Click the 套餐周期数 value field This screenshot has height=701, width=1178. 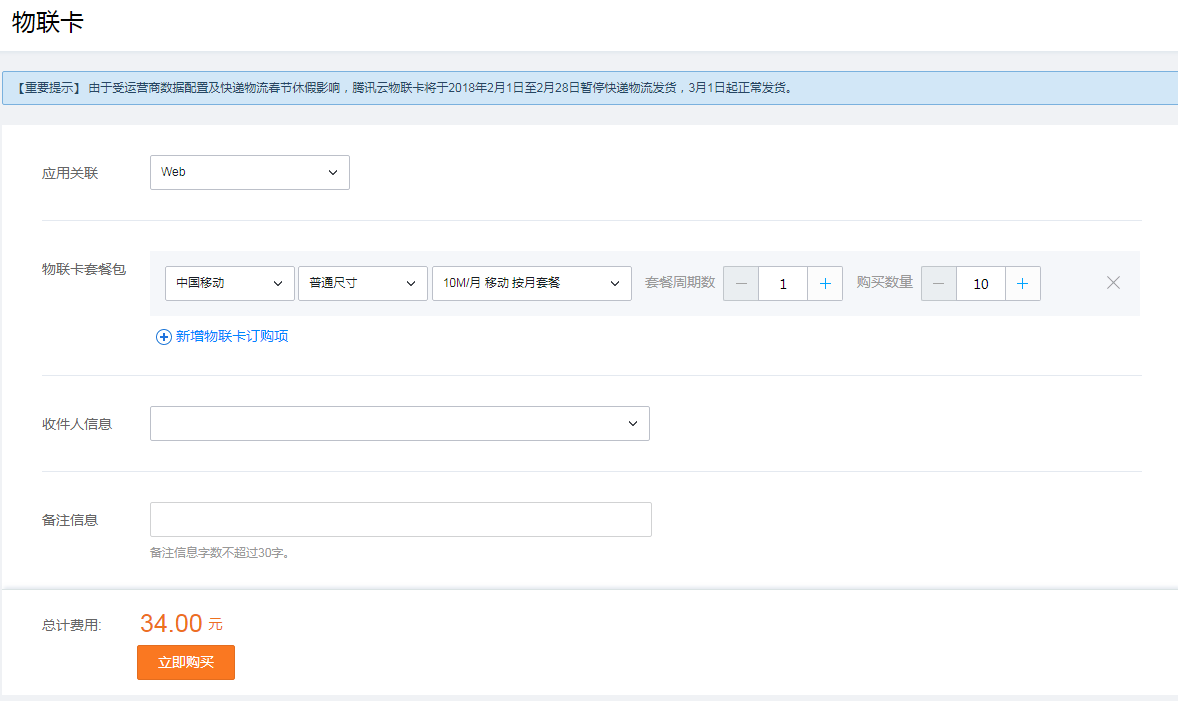coord(783,283)
